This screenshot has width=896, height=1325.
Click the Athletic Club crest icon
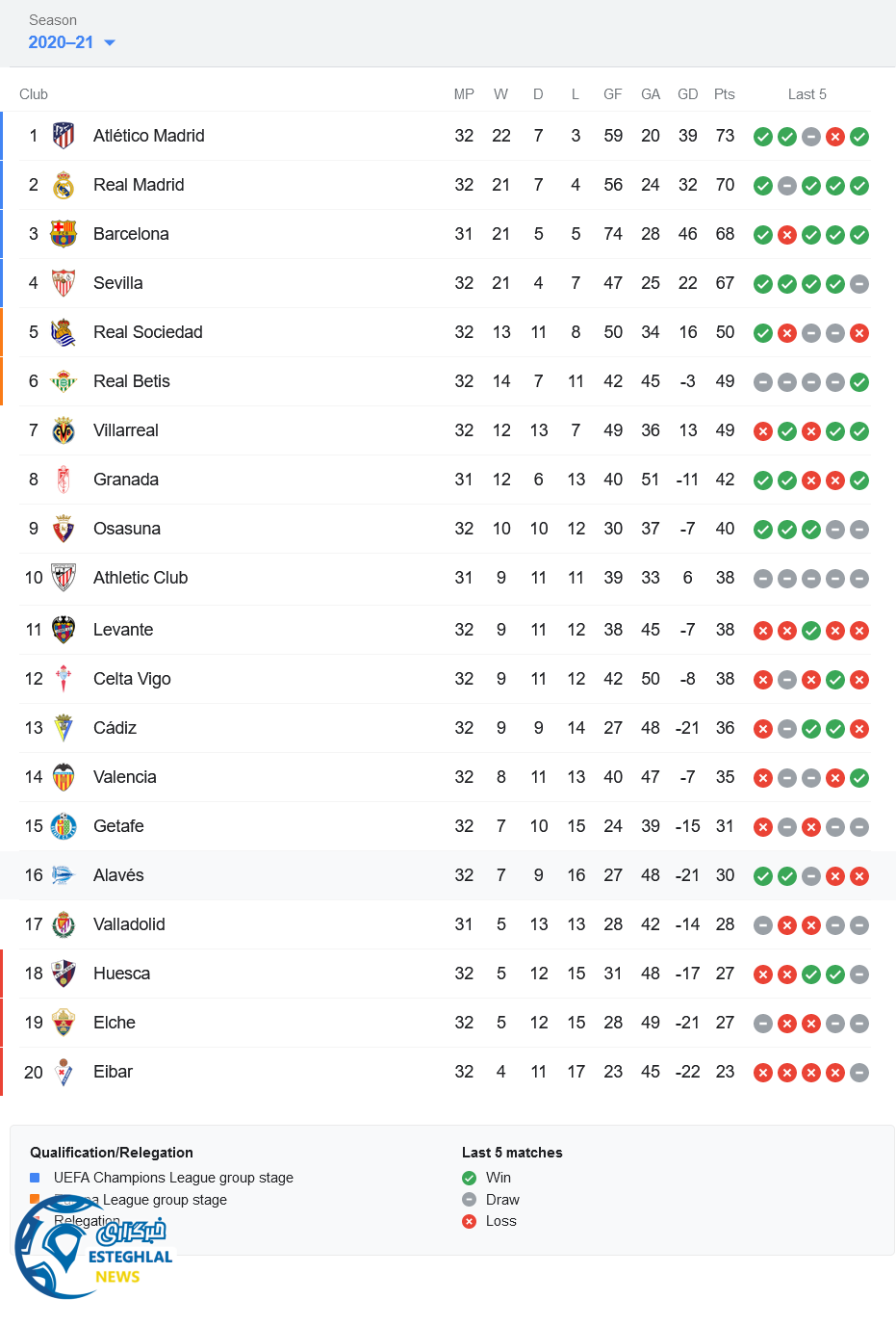64,578
